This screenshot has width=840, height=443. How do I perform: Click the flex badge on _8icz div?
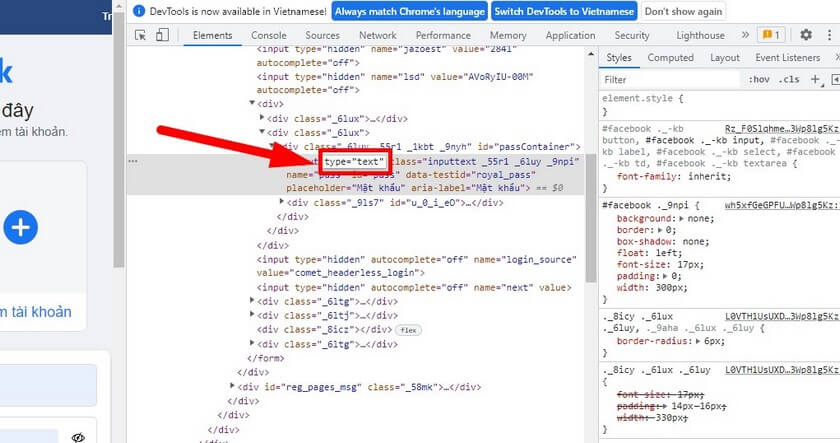tap(408, 329)
